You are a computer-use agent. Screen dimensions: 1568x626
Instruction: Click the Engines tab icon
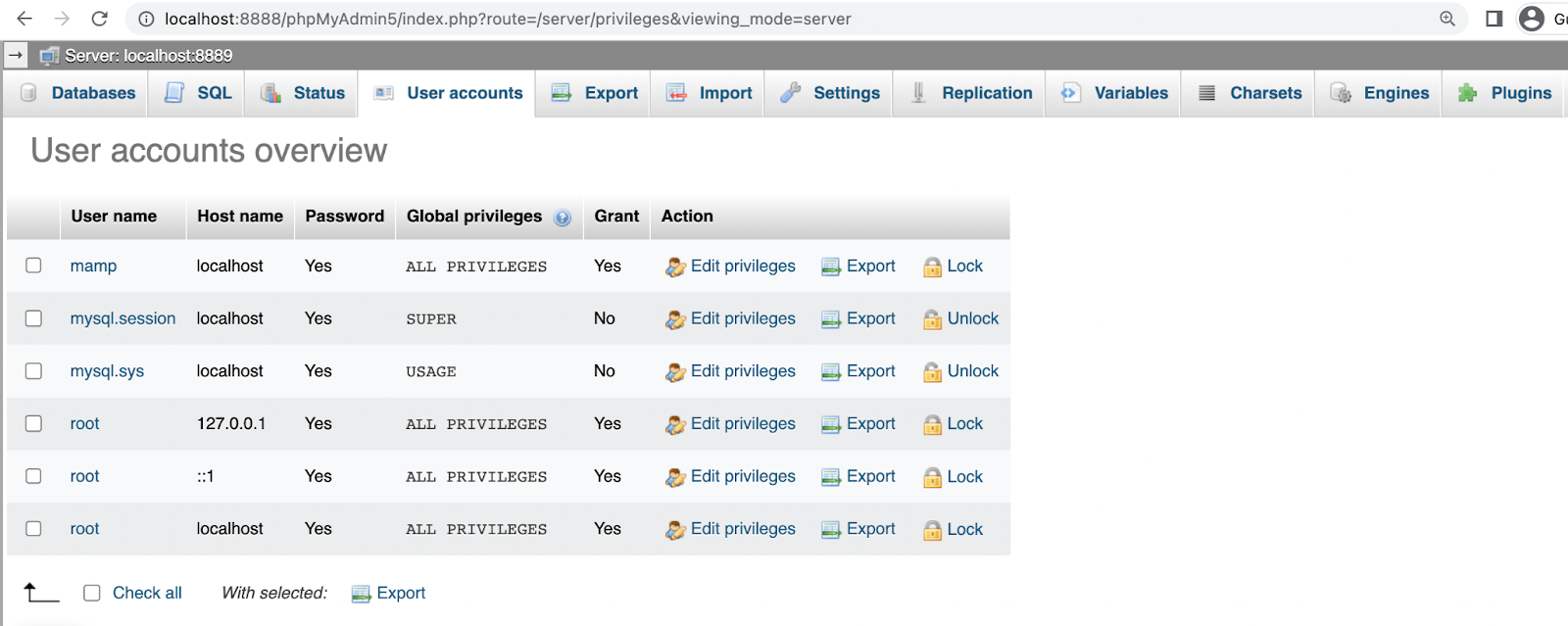[x=1341, y=93]
